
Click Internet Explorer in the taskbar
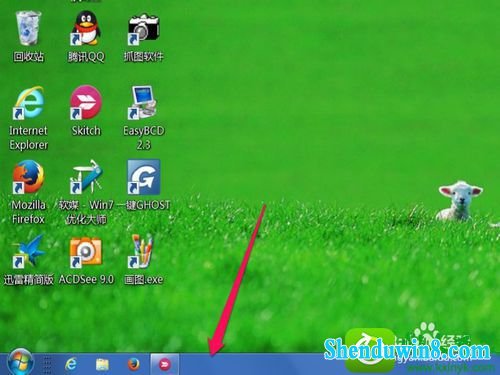71,364
